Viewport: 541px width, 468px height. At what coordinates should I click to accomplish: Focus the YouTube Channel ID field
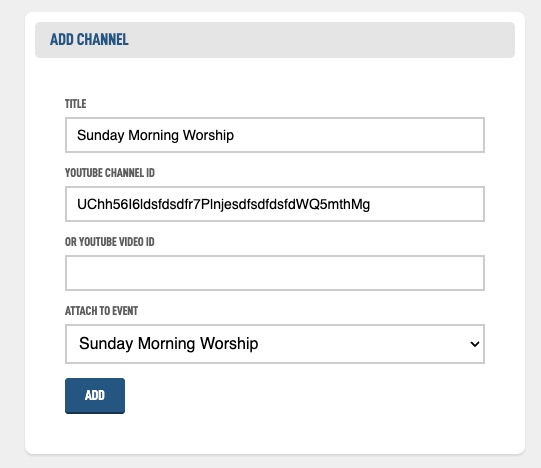[x=275, y=204]
